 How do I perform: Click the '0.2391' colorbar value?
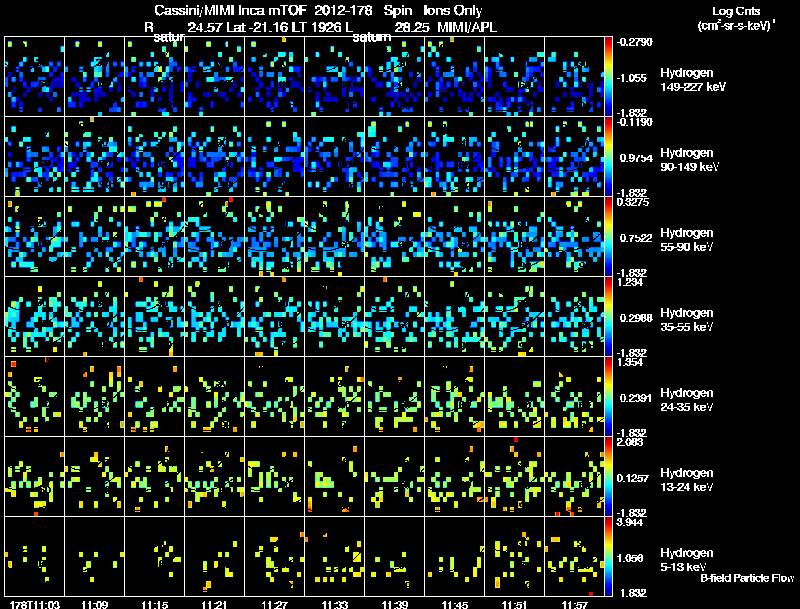pyautogui.click(x=636, y=398)
